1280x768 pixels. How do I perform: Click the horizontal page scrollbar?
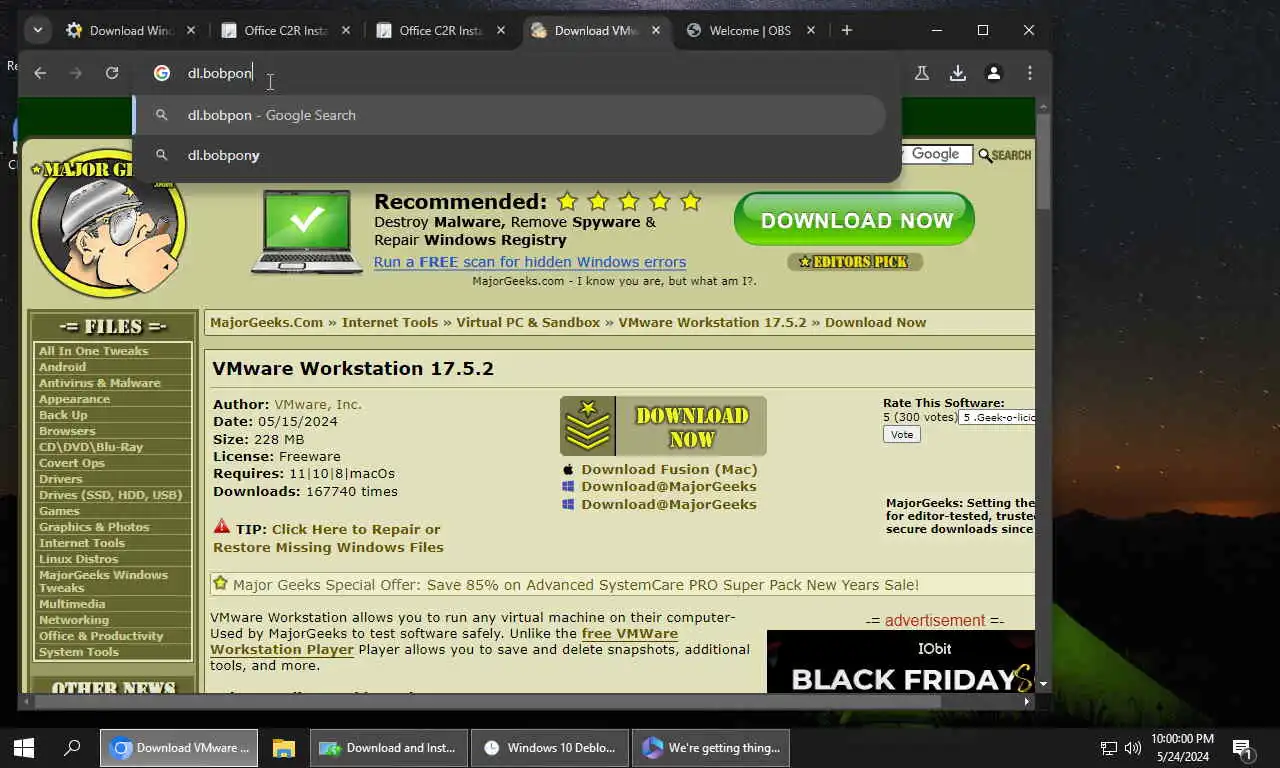pyautogui.click(x=488, y=702)
